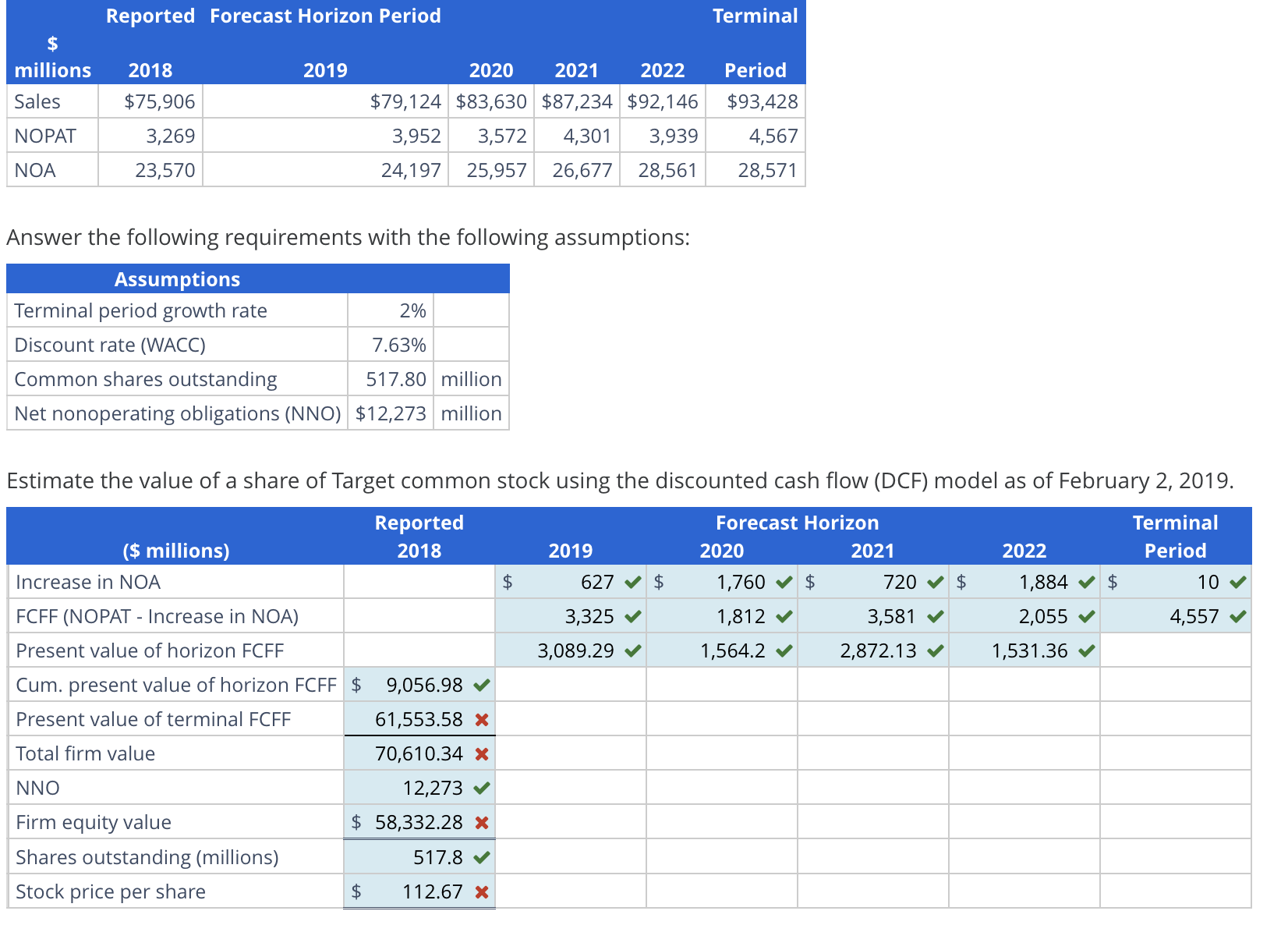Image resolution: width=1288 pixels, height=925 pixels.
Task: Click the Terminal period growth rate 2% cell
Action: 413,310
